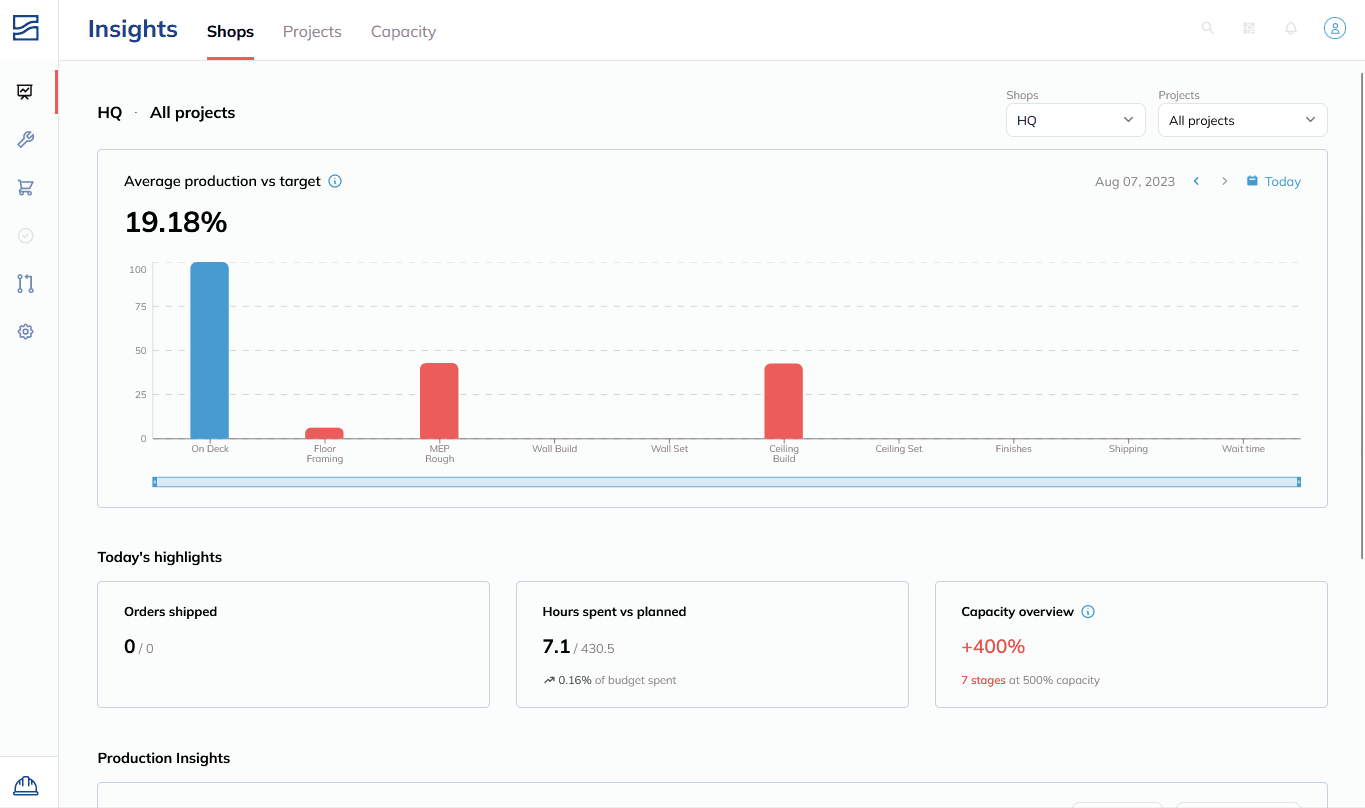This screenshot has width=1365, height=808.
Task: Click the chart range slider bar
Action: [726, 482]
